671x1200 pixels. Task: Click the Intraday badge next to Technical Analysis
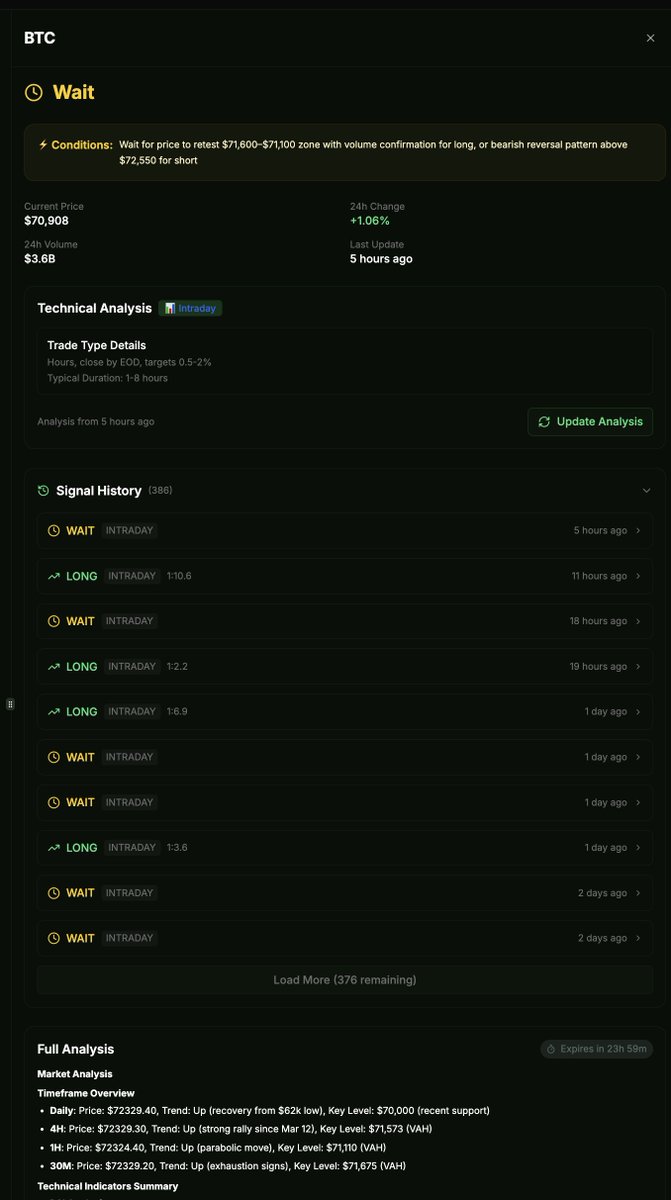pyautogui.click(x=190, y=308)
